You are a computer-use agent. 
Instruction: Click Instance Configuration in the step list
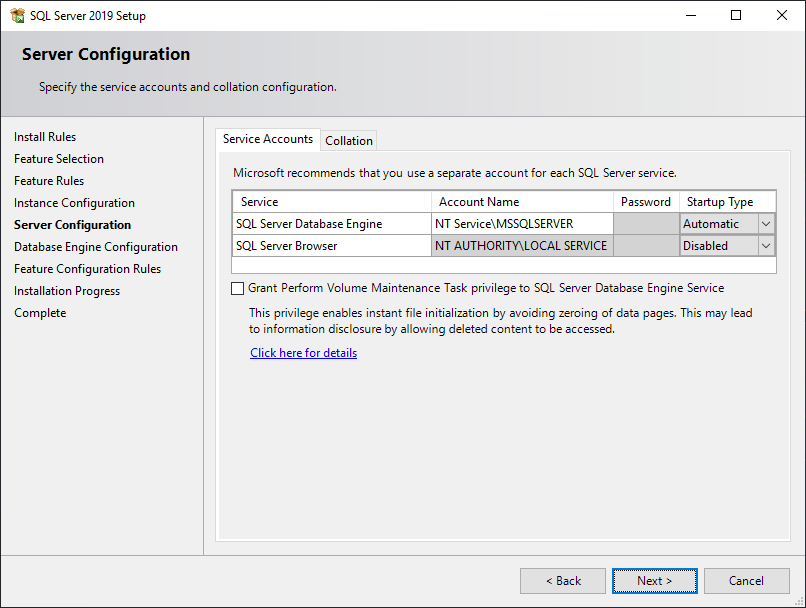75,204
